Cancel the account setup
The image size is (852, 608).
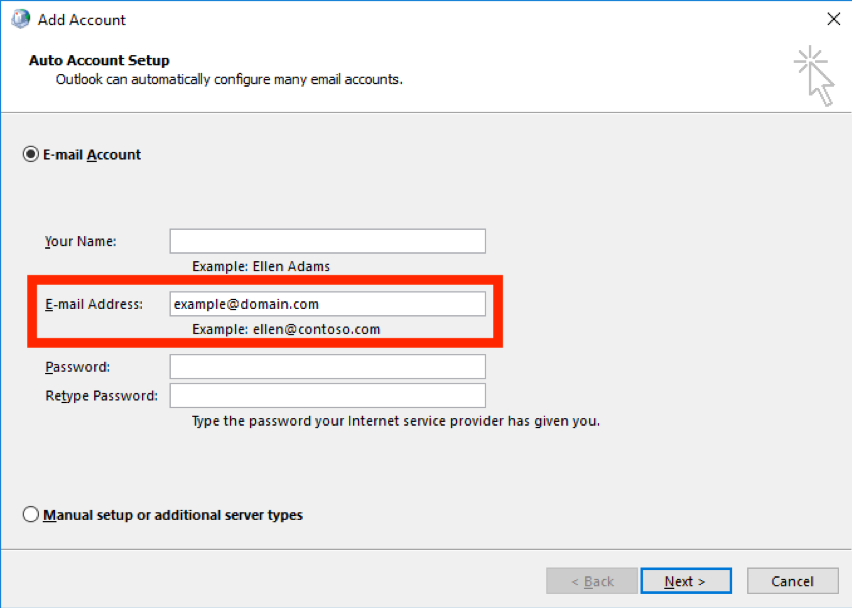(792, 581)
